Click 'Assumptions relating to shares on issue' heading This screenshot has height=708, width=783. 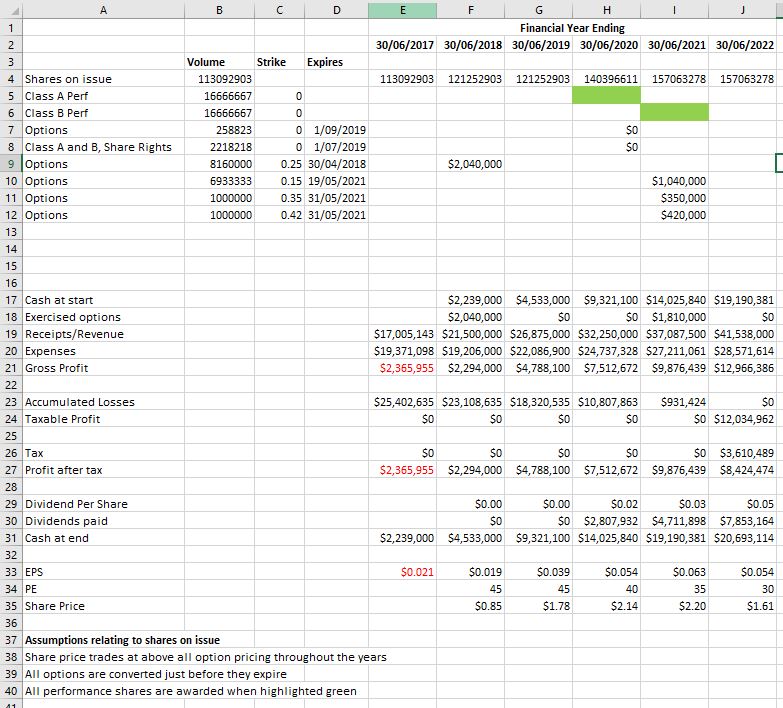tap(122, 640)
